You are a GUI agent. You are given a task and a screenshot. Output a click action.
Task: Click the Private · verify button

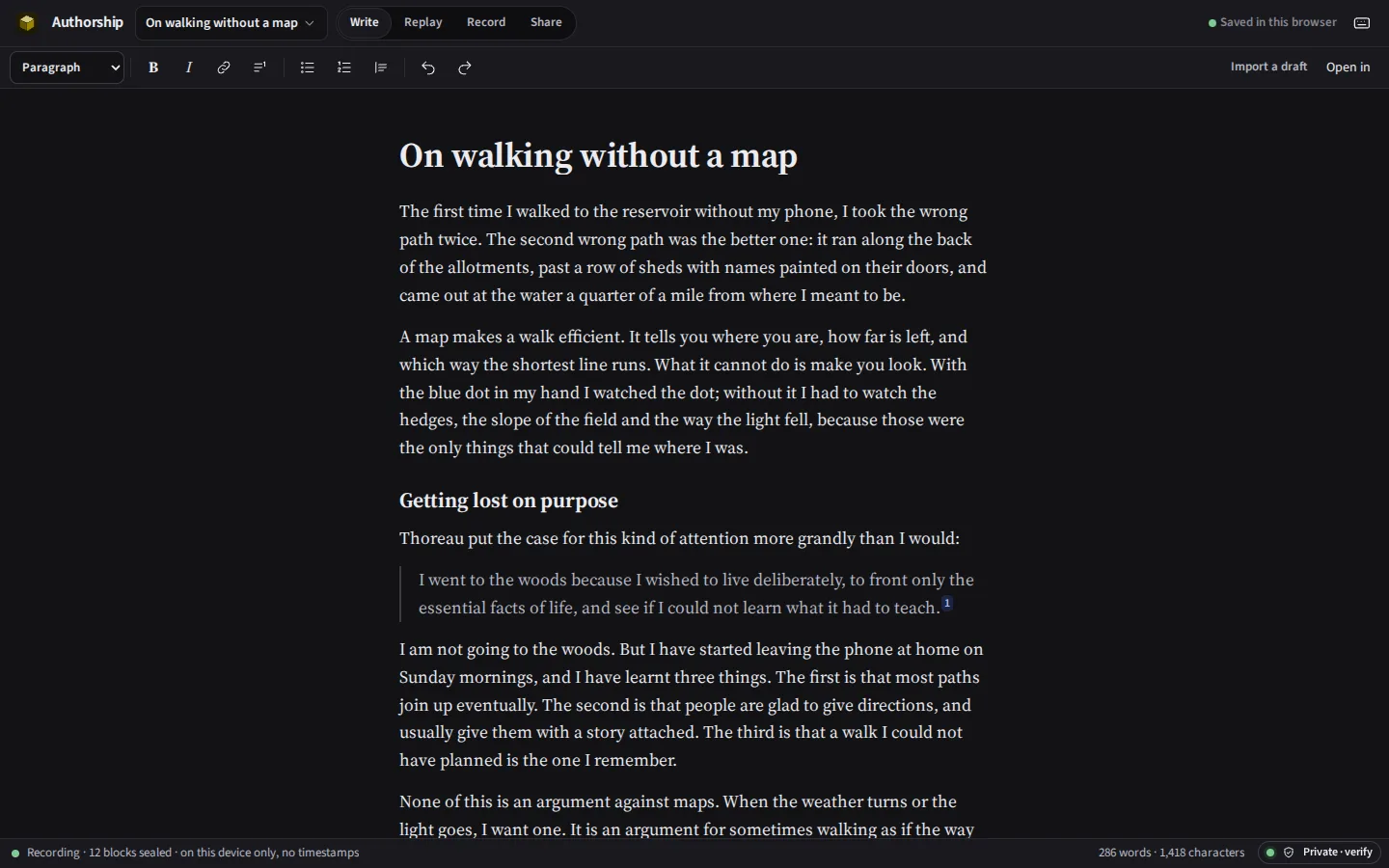click(1319, 853)
